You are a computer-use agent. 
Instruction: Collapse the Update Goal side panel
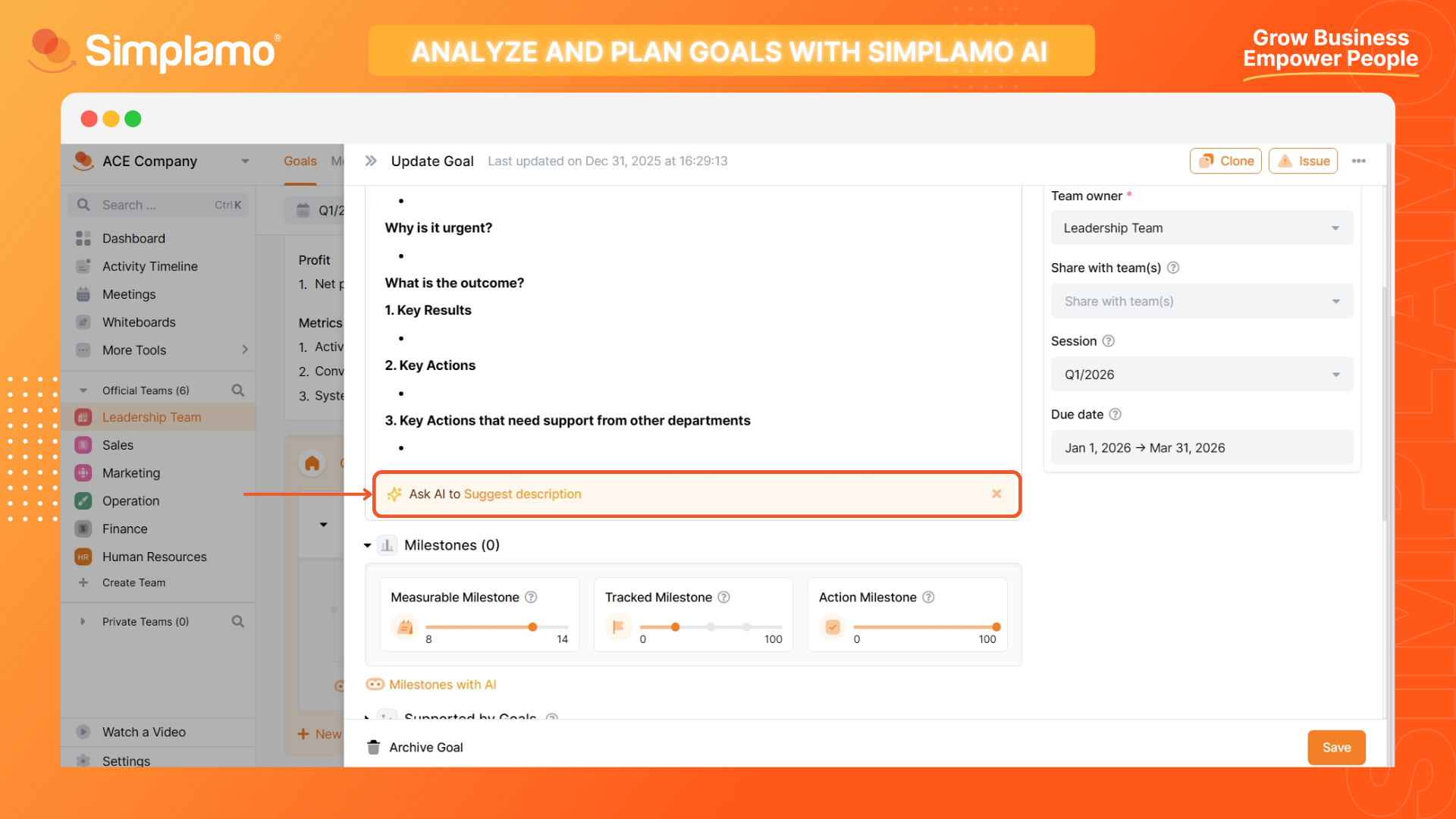371,161
